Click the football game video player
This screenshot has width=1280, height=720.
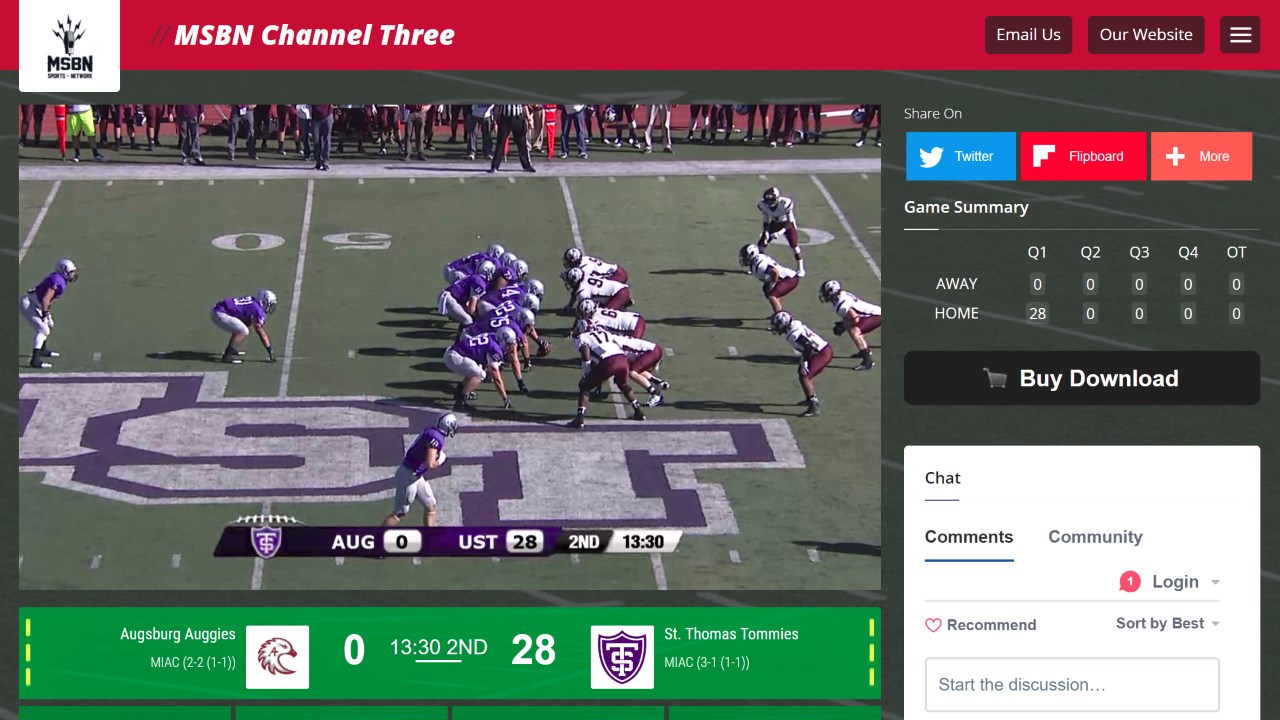[450, 347]
